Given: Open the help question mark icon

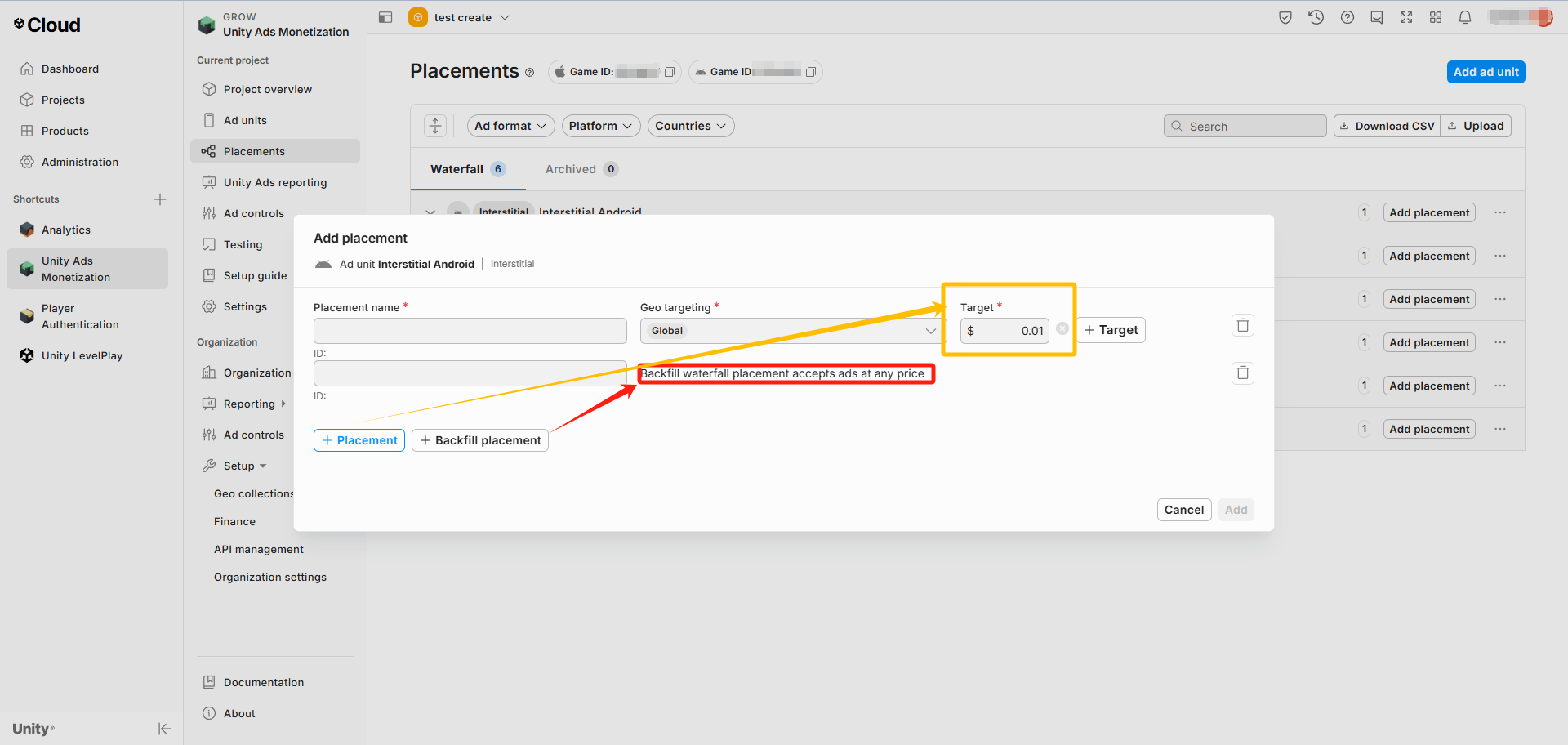Looking at the screenshot, I should 1347,17.
